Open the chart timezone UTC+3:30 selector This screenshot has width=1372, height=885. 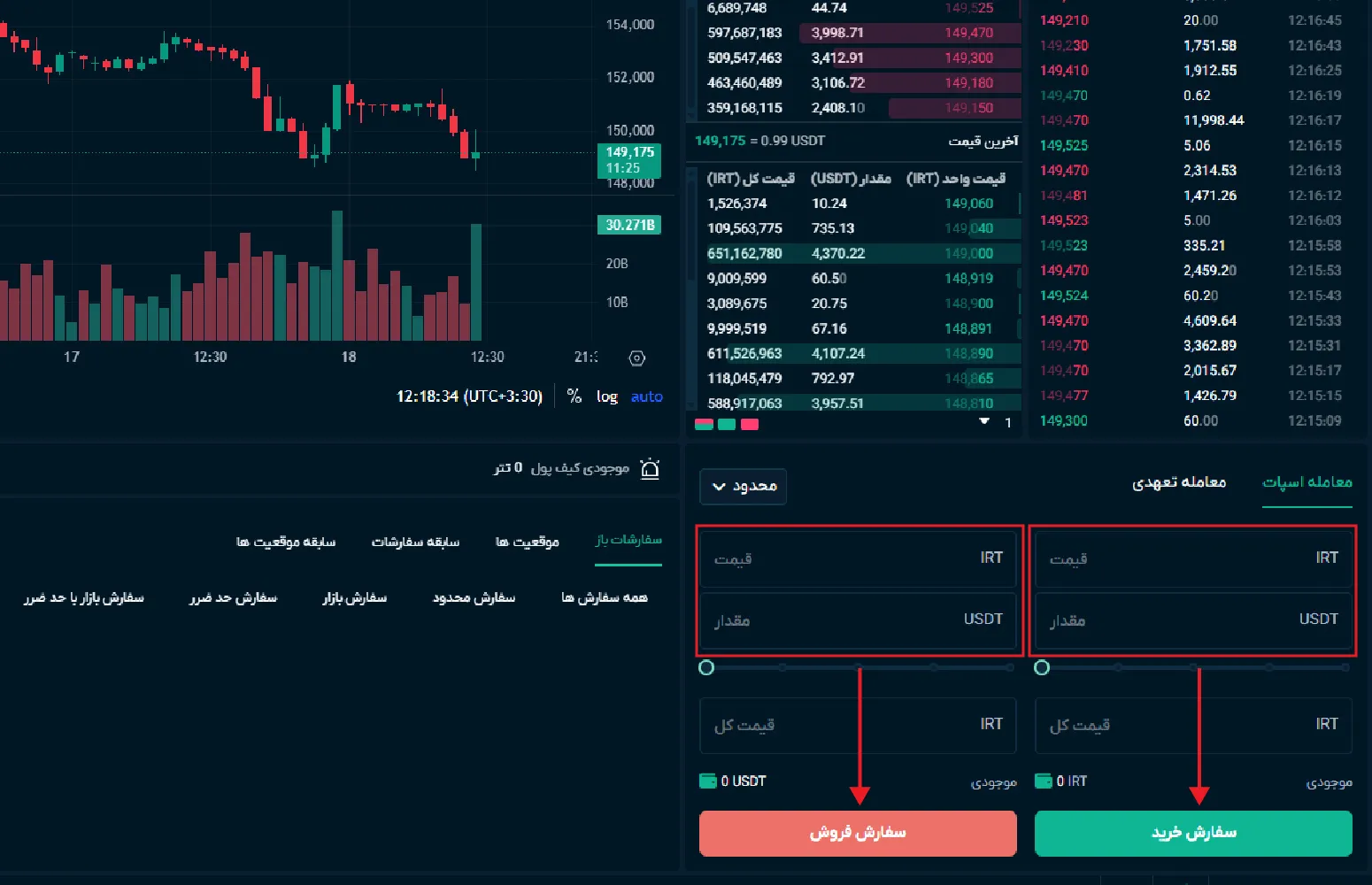click(469, 396)
